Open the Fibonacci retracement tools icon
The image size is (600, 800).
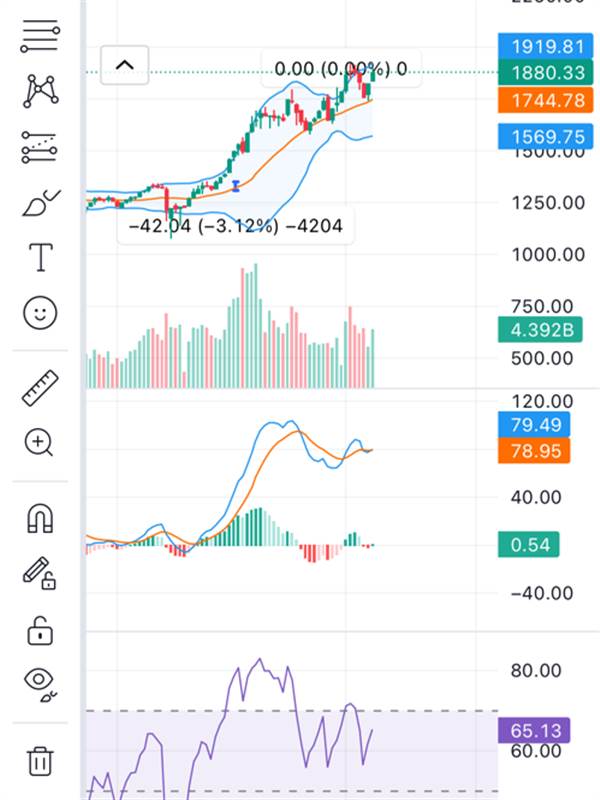[40, 37]
